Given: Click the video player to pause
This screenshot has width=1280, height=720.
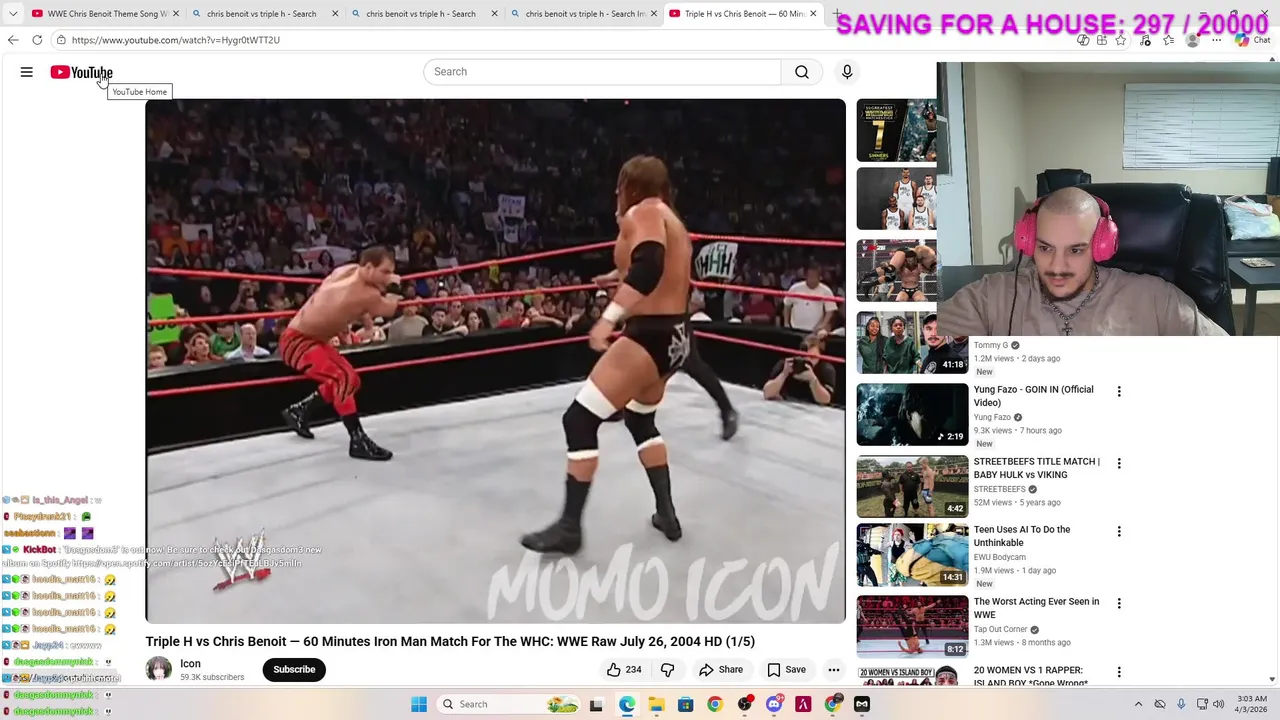Looking at the screenshot, I should click(x=495, y=360).
